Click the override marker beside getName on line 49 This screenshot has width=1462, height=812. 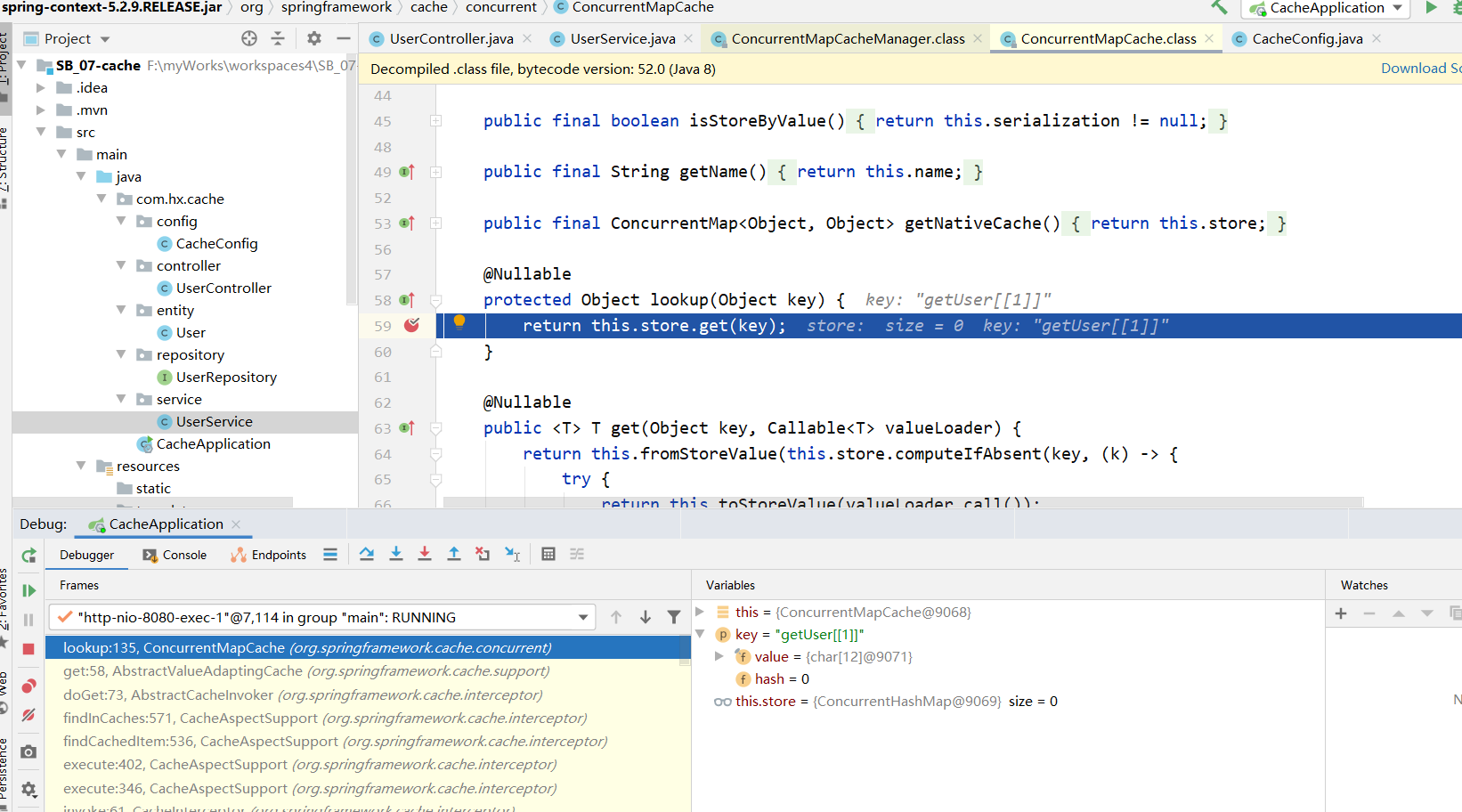click(407, 172)
